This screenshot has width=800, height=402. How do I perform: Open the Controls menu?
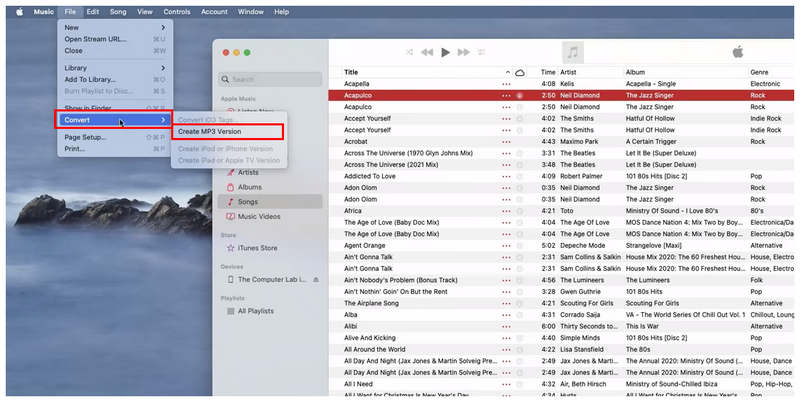(x=177, y=12)
